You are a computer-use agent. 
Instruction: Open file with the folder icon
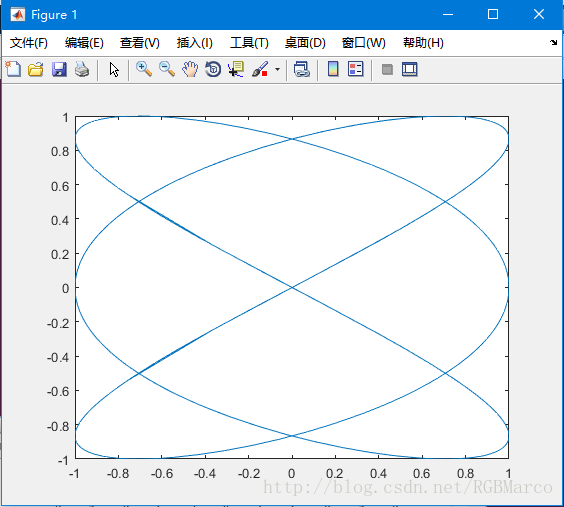coord(36,69)
